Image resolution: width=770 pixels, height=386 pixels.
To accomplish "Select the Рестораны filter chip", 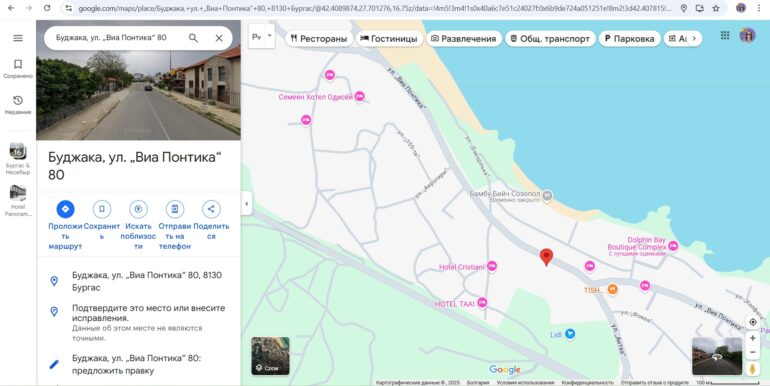I will click(x=319, y=39).
